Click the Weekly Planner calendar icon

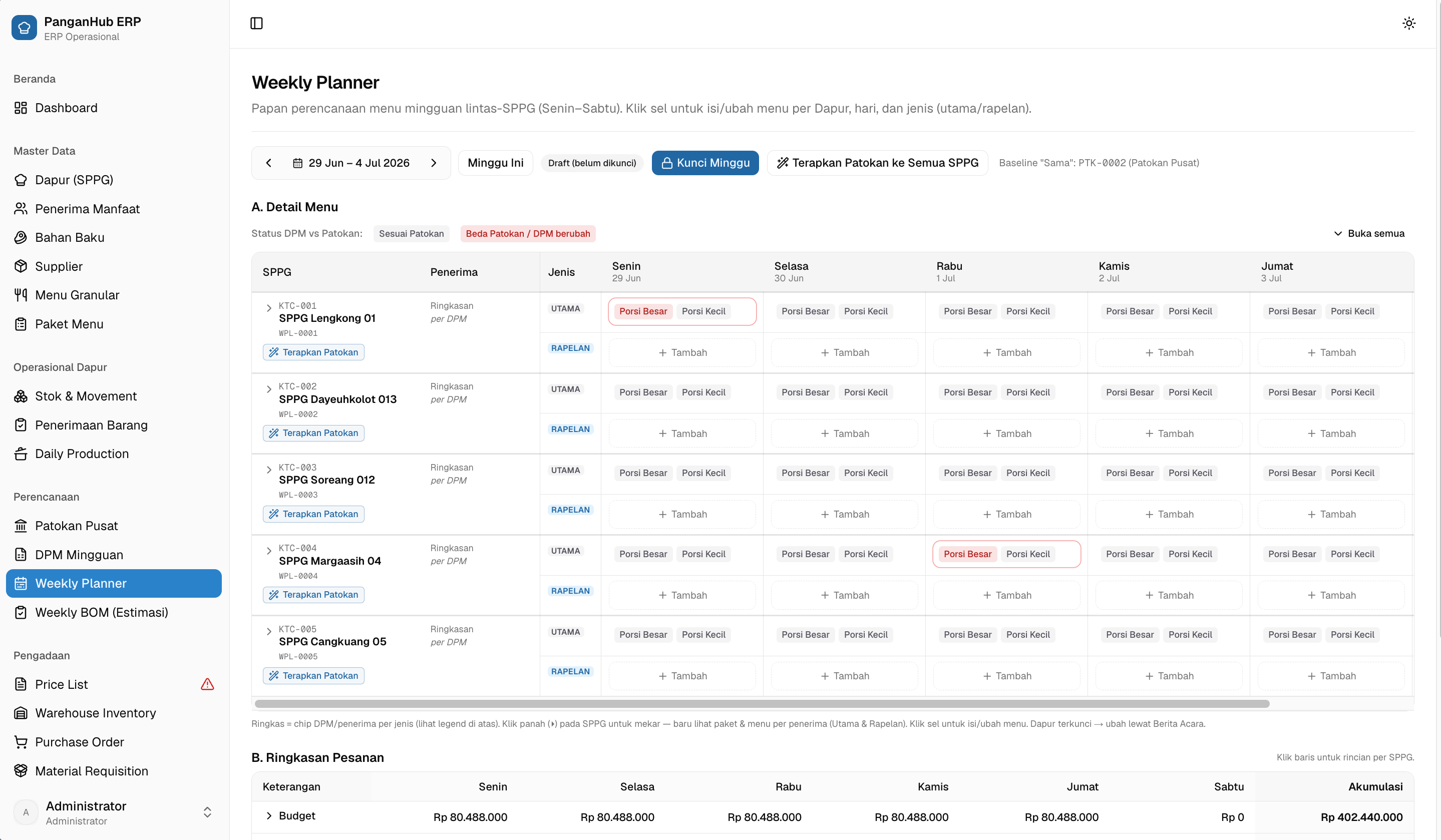[21, 583]
